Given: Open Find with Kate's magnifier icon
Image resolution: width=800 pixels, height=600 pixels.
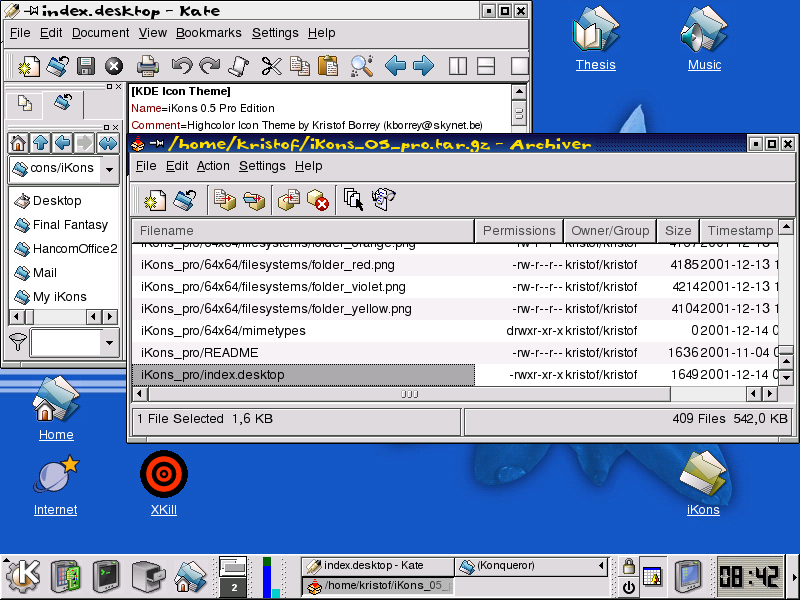Looking at the screenshot, I should [x=361, y=66].
